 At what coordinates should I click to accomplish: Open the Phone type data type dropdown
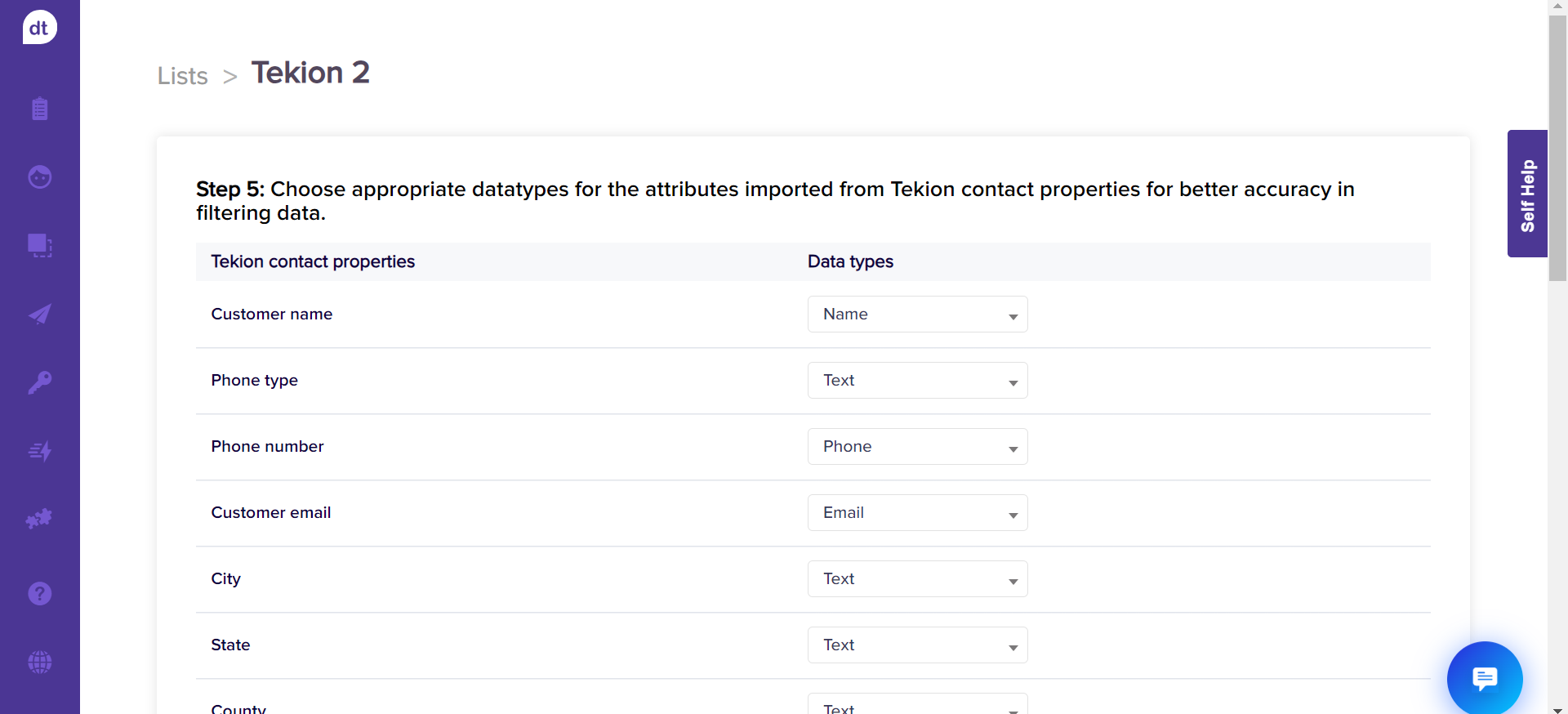pyautogui.click(x=917, y=381)
